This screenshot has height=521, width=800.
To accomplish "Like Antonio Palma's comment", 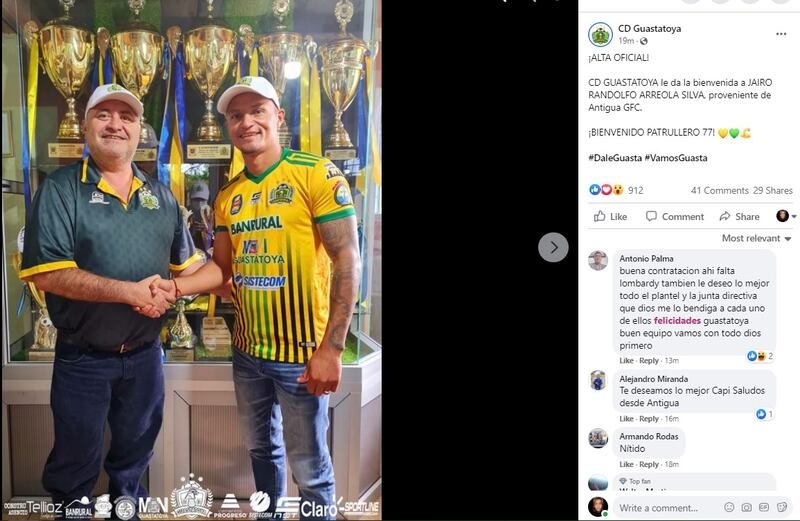I will tap(626, 360).
